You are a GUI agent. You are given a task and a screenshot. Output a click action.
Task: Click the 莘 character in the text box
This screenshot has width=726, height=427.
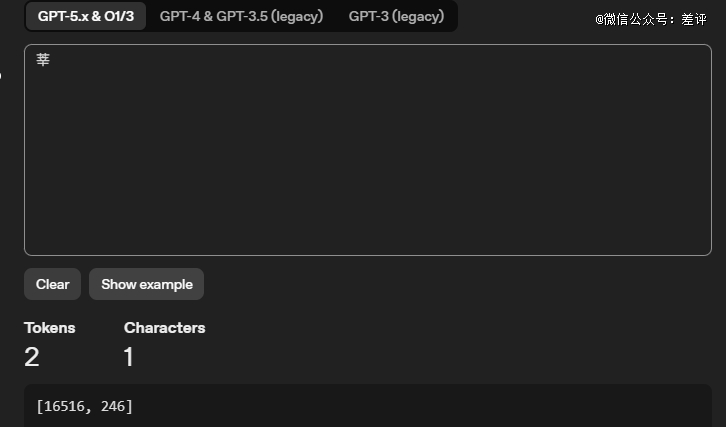(43, 60)
